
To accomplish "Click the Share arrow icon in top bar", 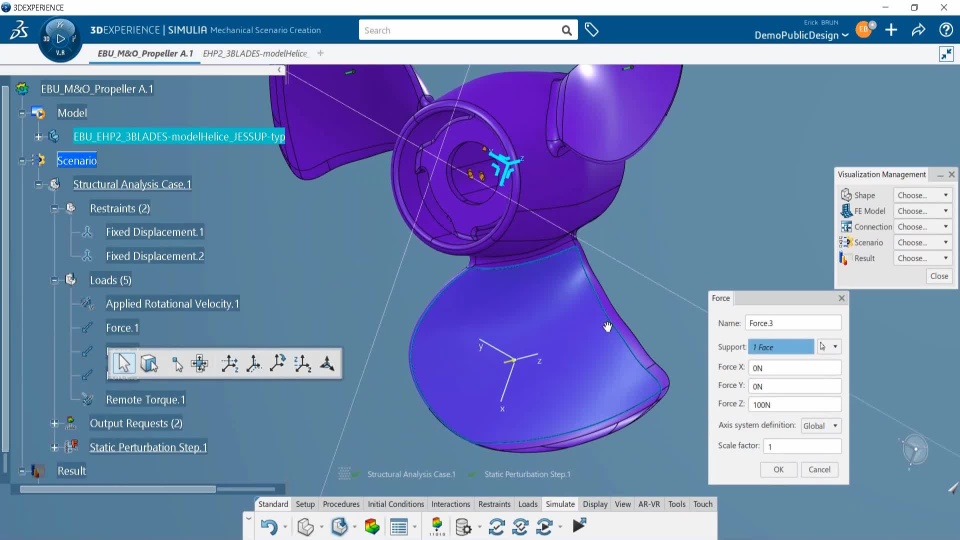I will click(918, 29).
